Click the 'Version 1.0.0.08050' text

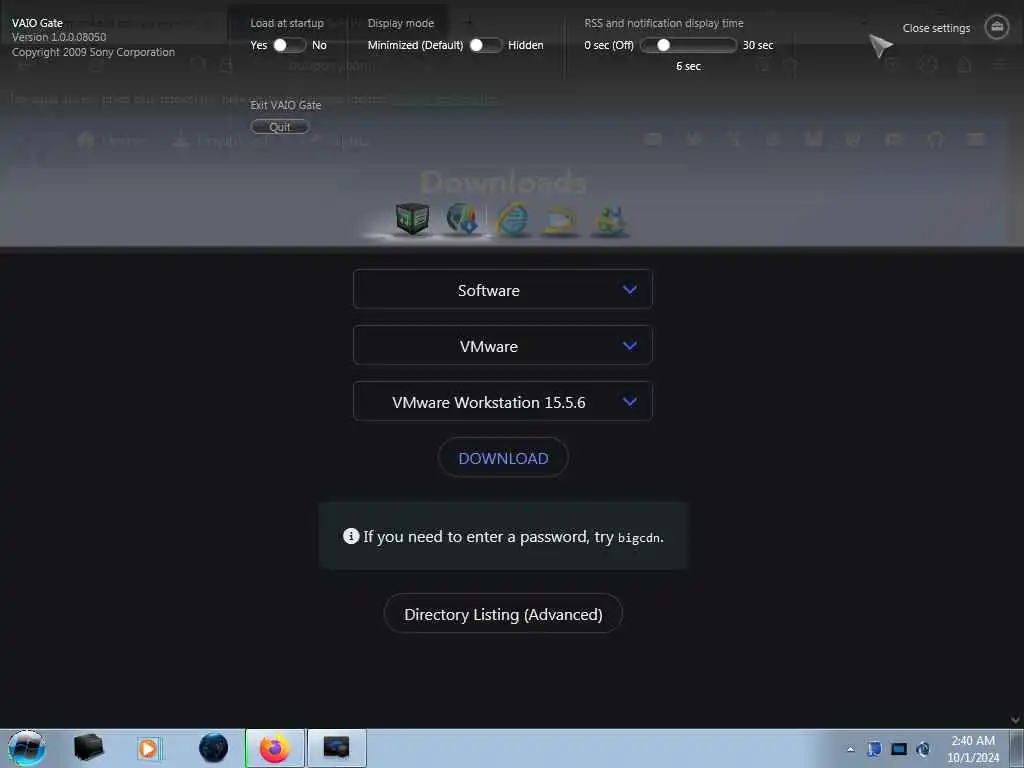(59, 37)
